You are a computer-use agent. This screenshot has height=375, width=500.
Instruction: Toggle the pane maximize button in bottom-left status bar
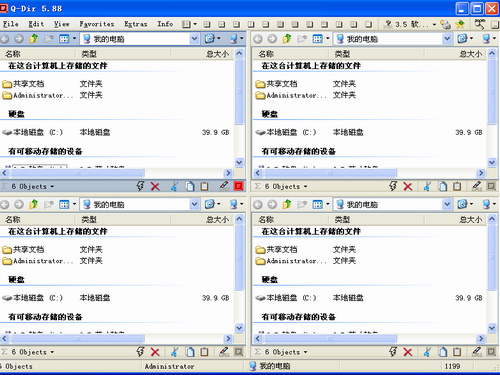[239, 352]
